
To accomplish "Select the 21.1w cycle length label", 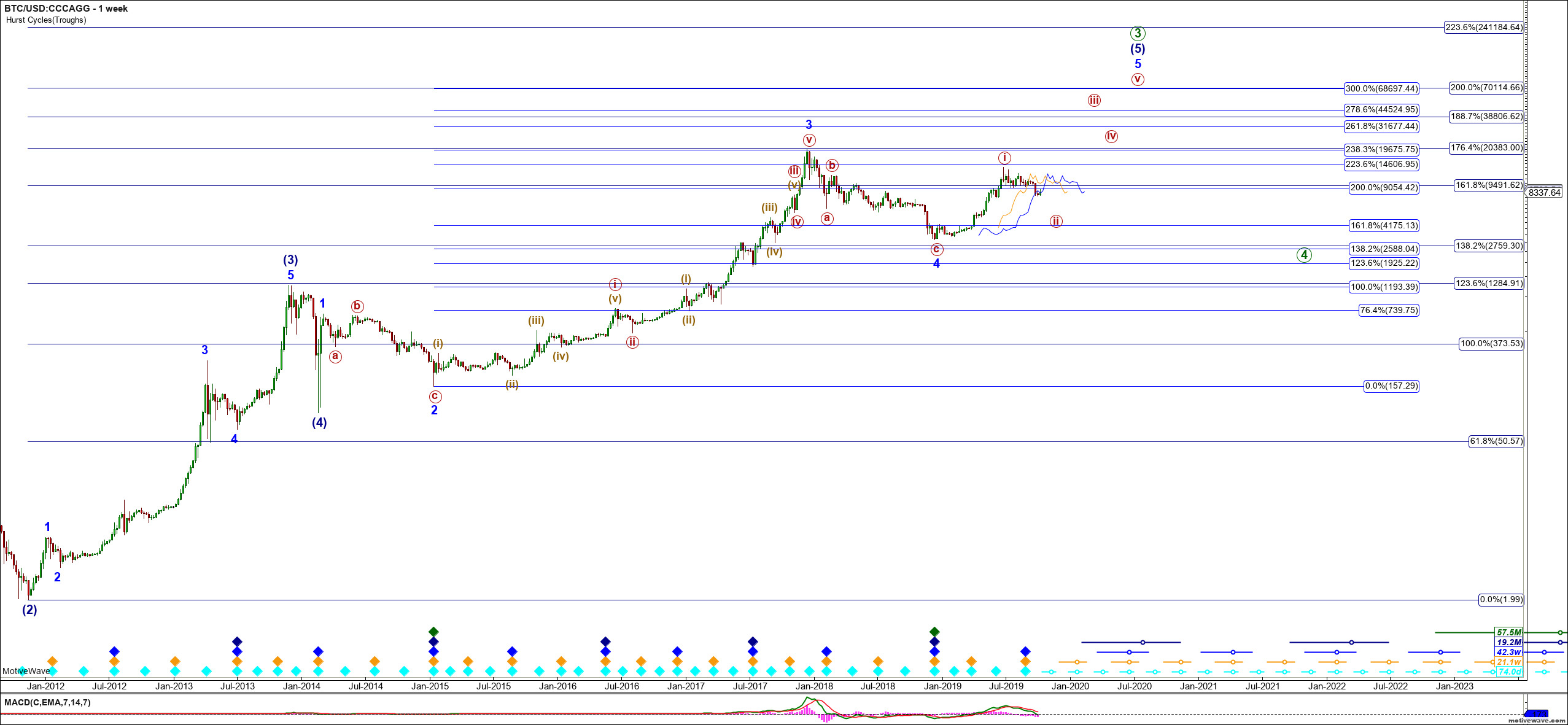I will [1508, 662].
